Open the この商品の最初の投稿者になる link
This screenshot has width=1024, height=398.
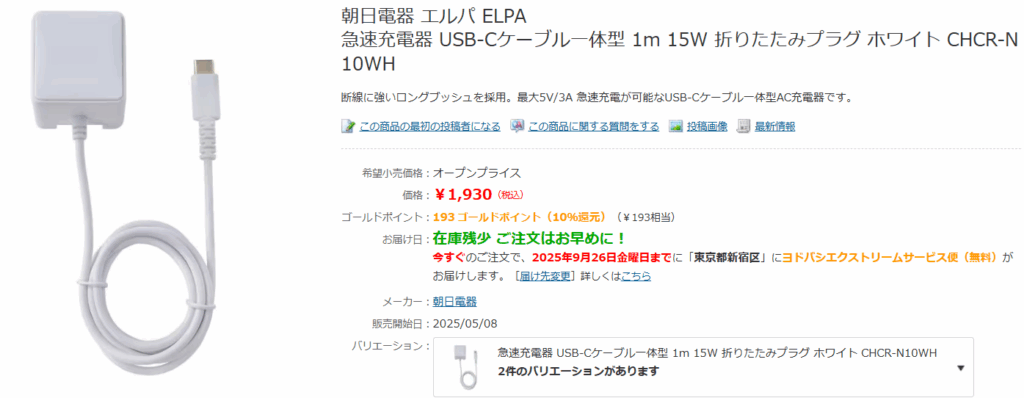coord(430,127)
